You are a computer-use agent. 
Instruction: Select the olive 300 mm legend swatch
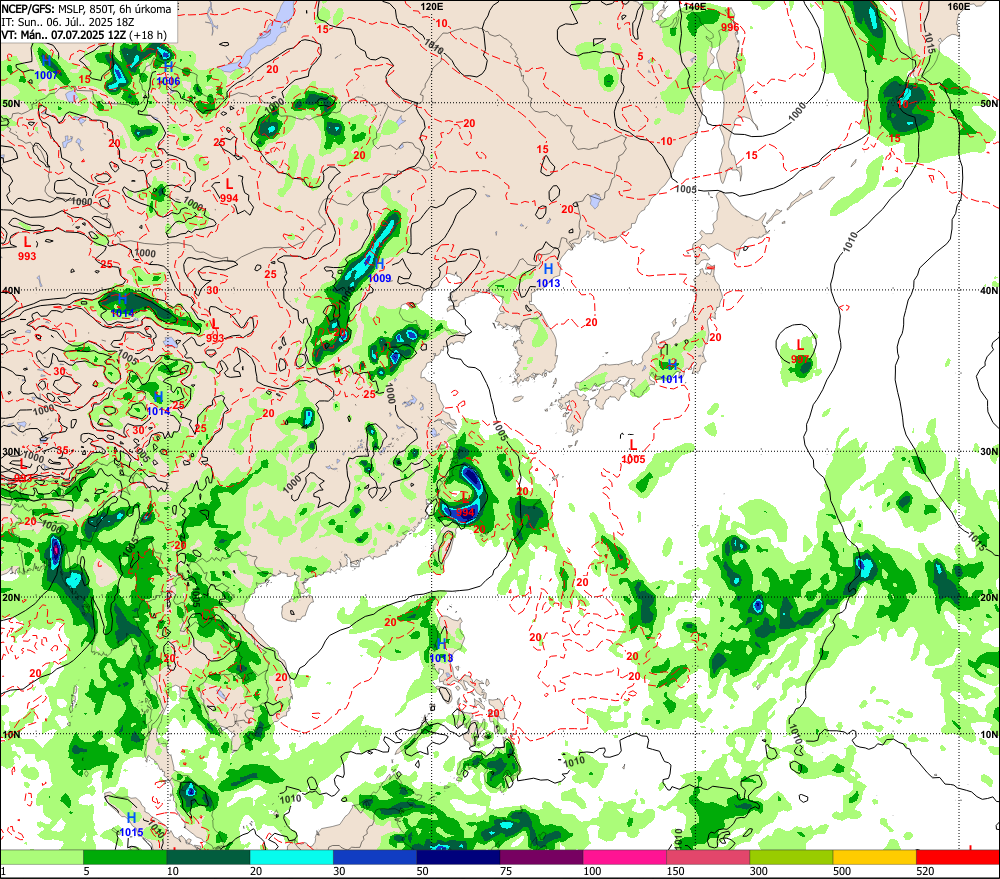click(x=791, y=857)
